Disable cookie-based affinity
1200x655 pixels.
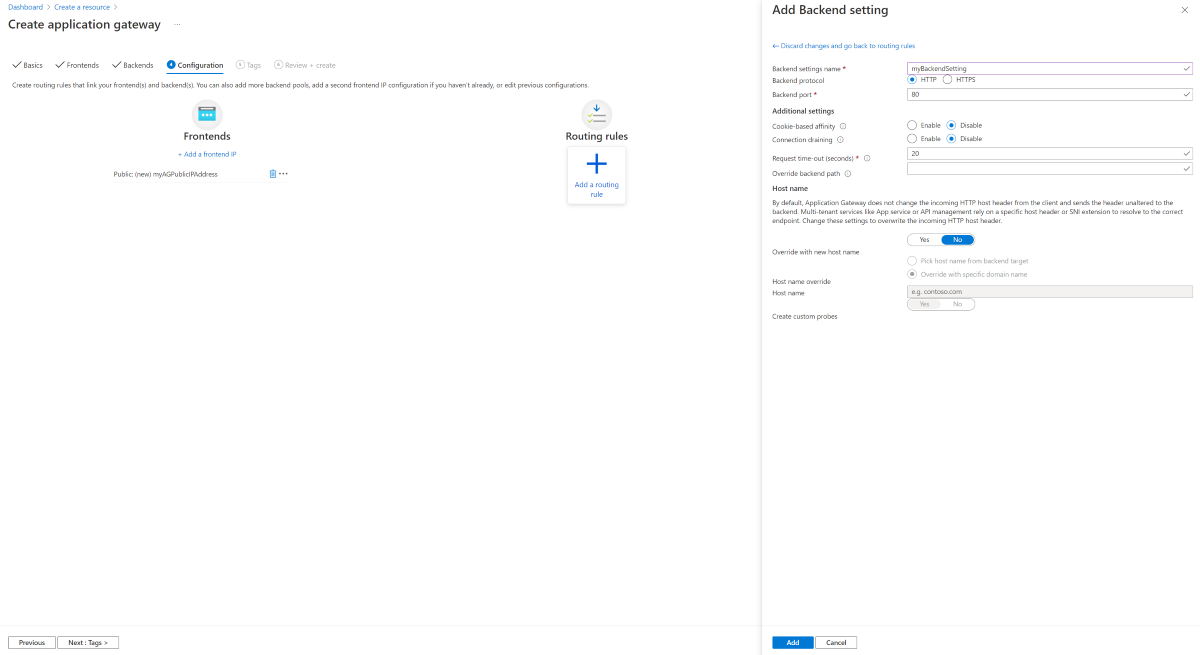click(951, 125)
